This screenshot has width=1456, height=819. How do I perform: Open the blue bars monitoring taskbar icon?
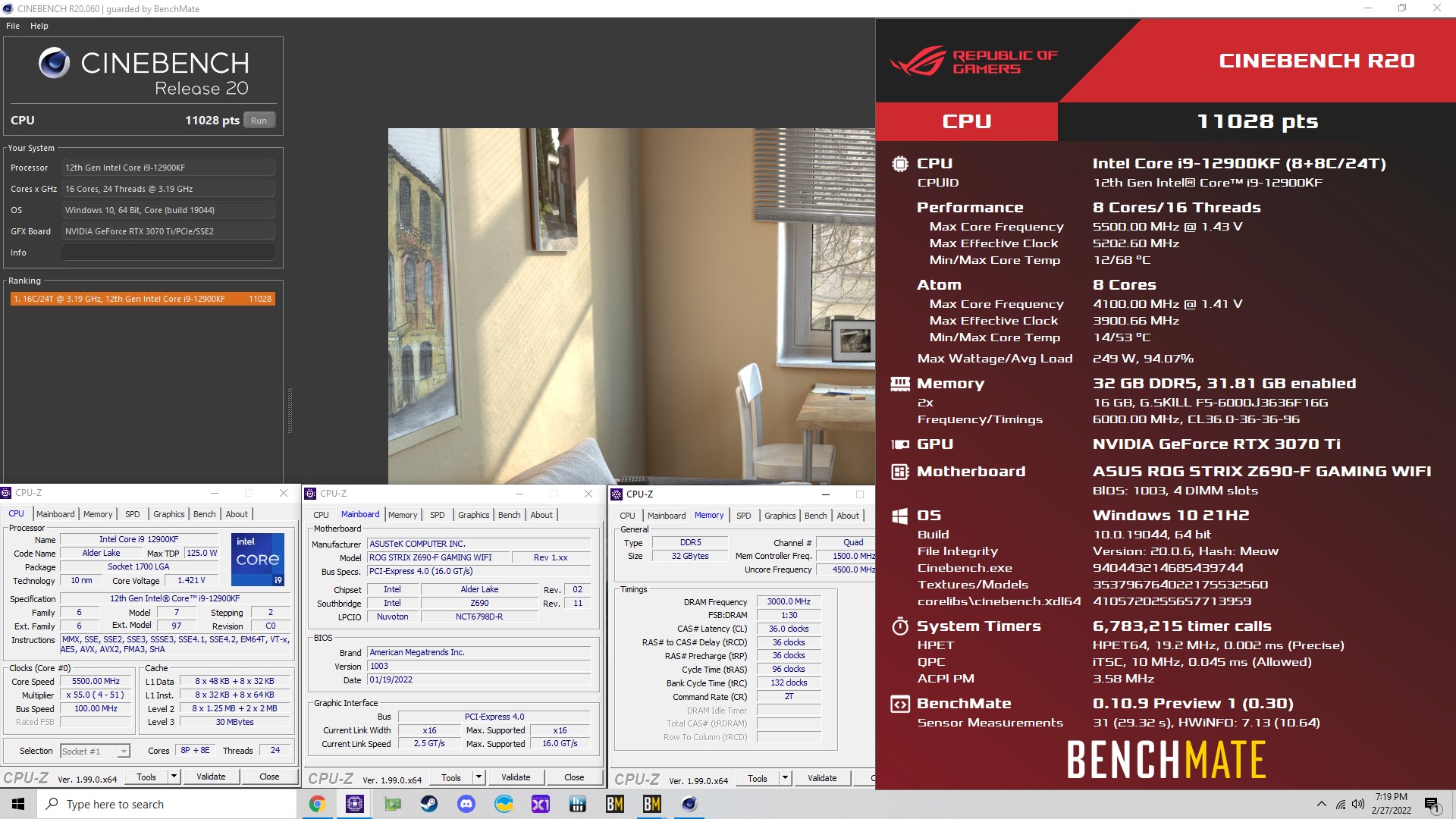(x=578, y=804)
